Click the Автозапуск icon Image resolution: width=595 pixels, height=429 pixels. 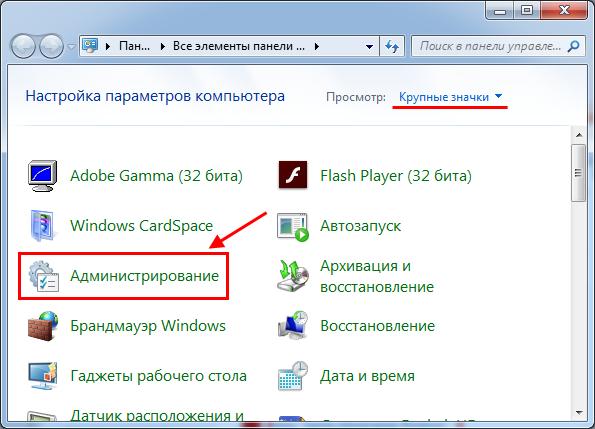coord(293,227)
